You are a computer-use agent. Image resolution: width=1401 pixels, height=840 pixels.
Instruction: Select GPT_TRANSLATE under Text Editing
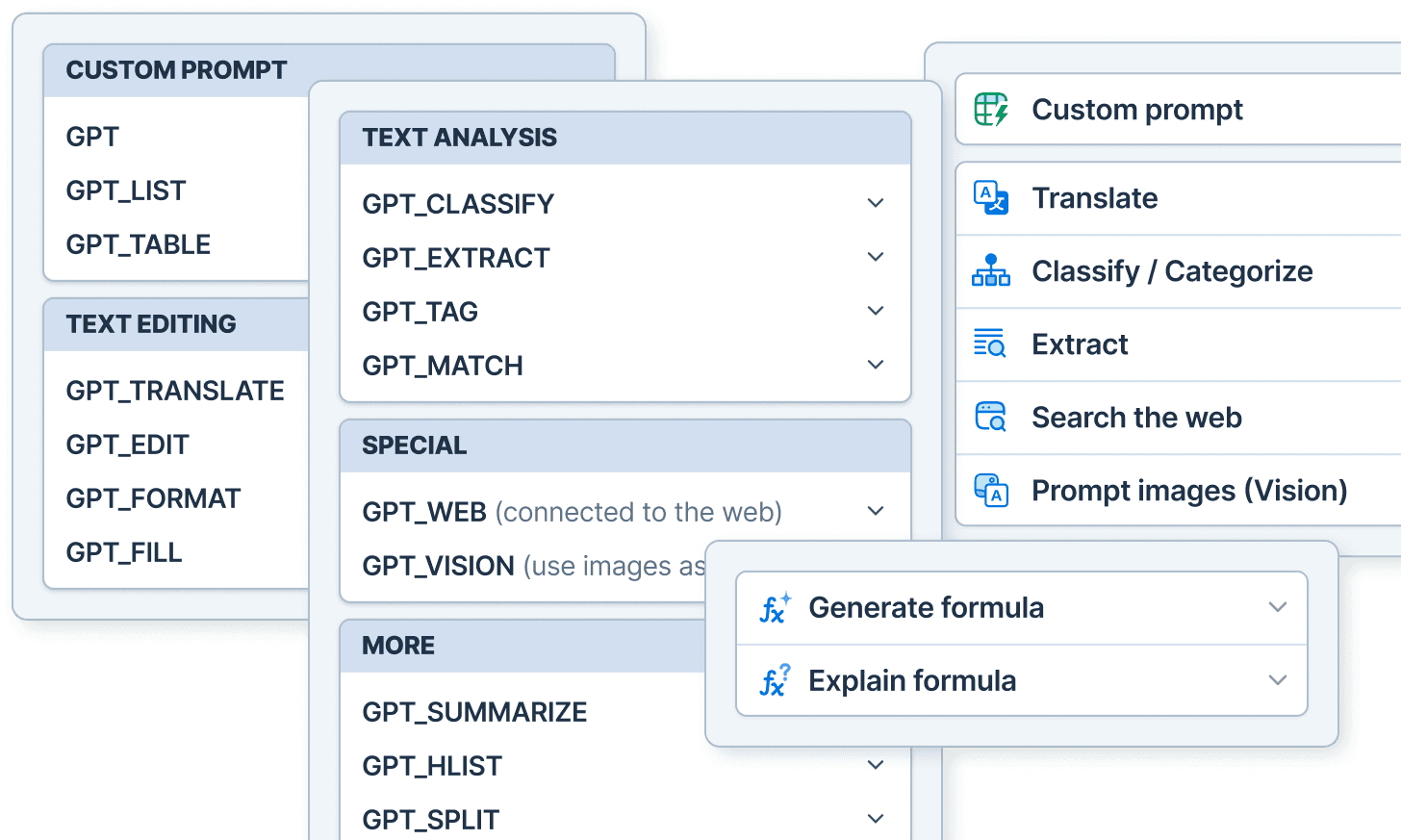[175, 391]
